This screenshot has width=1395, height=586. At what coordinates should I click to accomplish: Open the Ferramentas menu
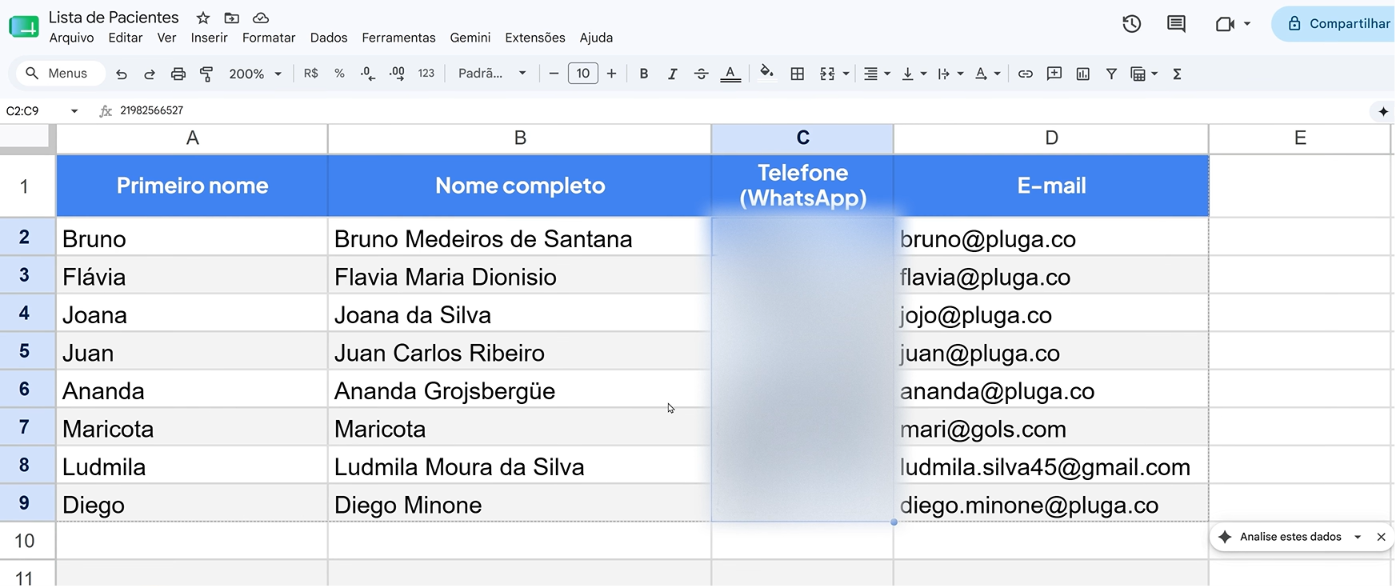click(x=398, y=38)
